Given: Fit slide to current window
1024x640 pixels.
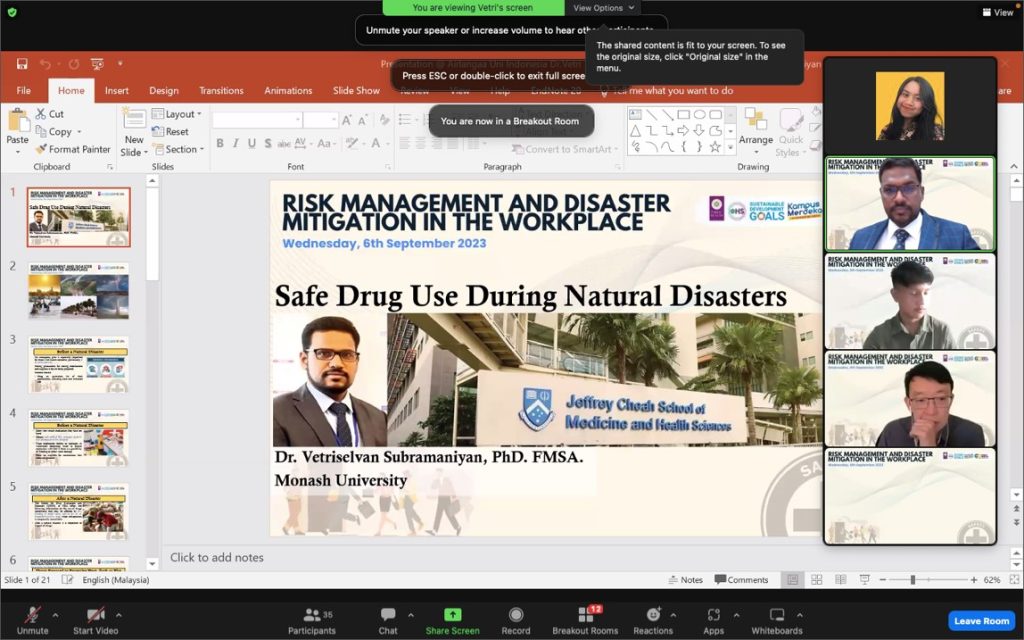Looking at the screenshot, I should (1014, 579).
